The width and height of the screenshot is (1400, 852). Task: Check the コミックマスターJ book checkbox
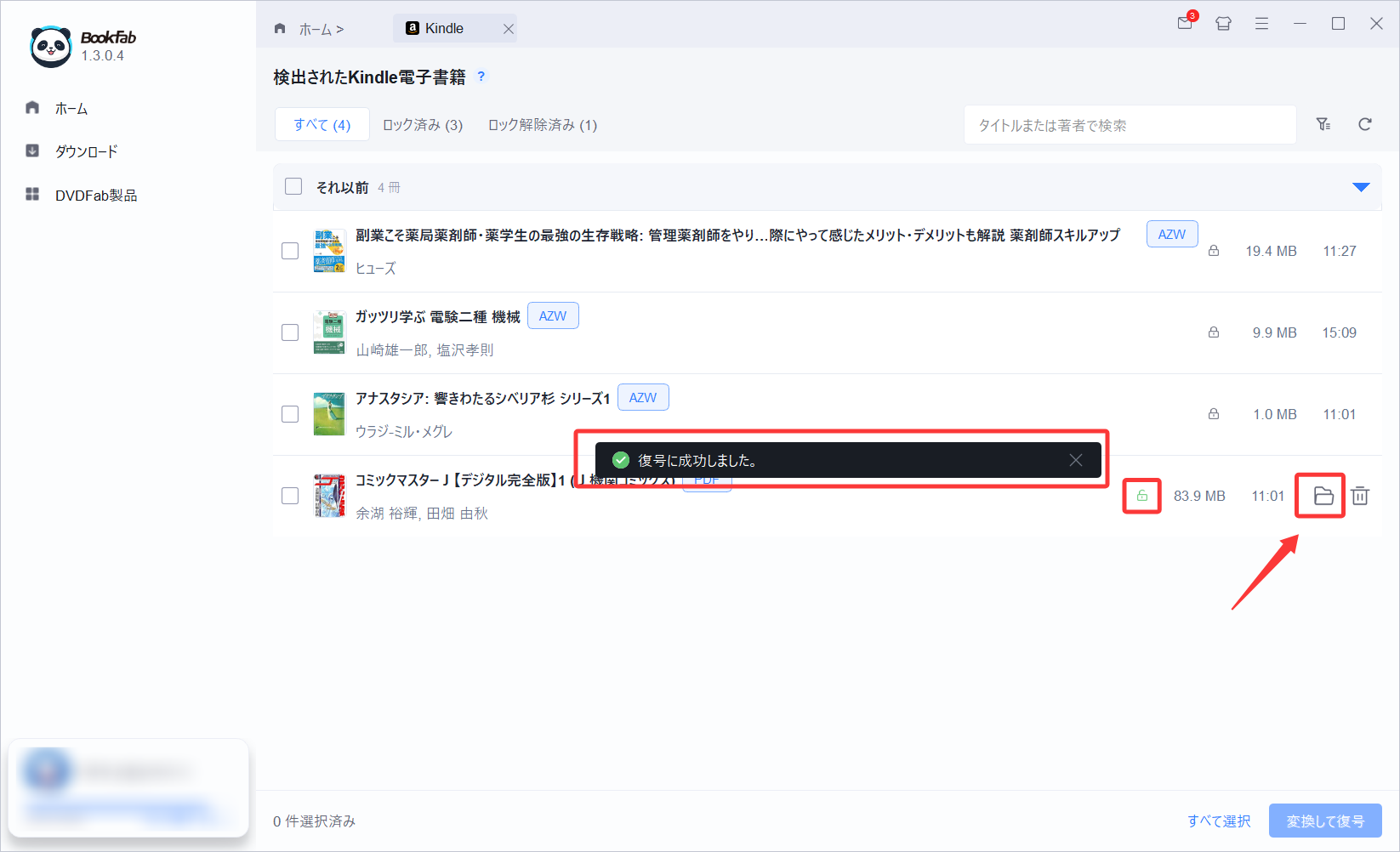290,496
